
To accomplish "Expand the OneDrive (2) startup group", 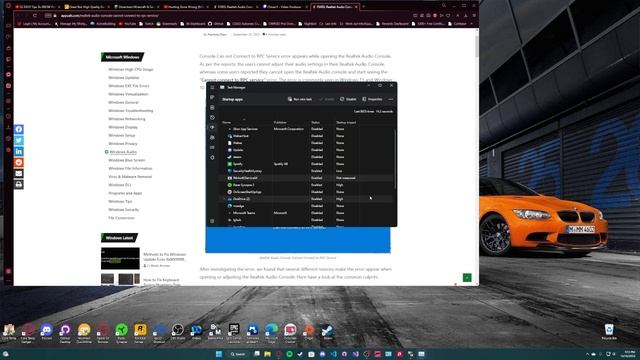I will coord(224,199).
